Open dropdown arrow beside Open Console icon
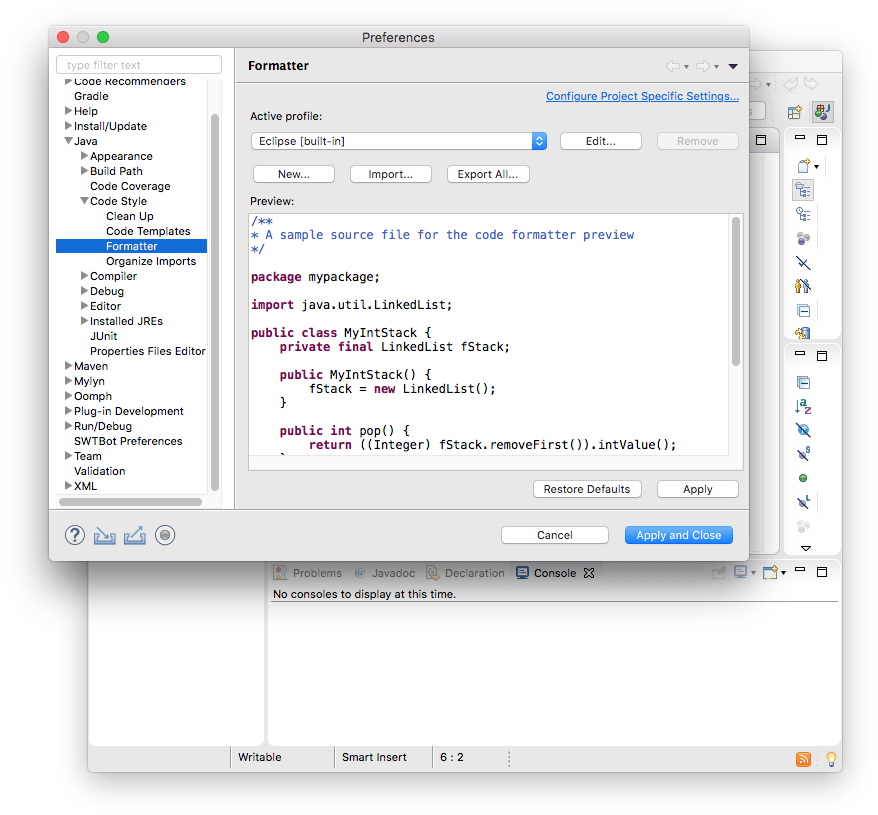 783,573
